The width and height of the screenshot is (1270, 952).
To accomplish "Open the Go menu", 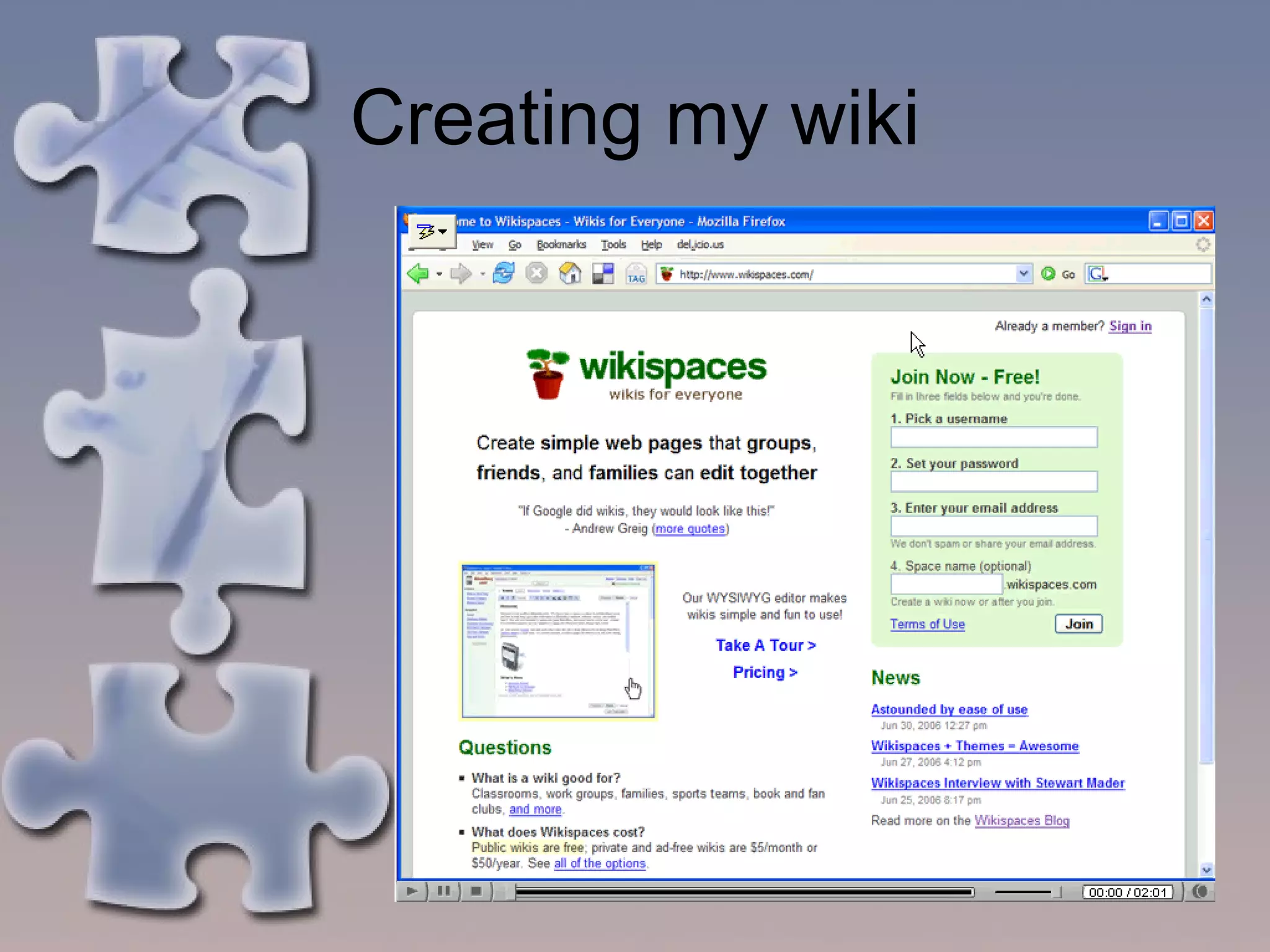I will pos(515,244).
